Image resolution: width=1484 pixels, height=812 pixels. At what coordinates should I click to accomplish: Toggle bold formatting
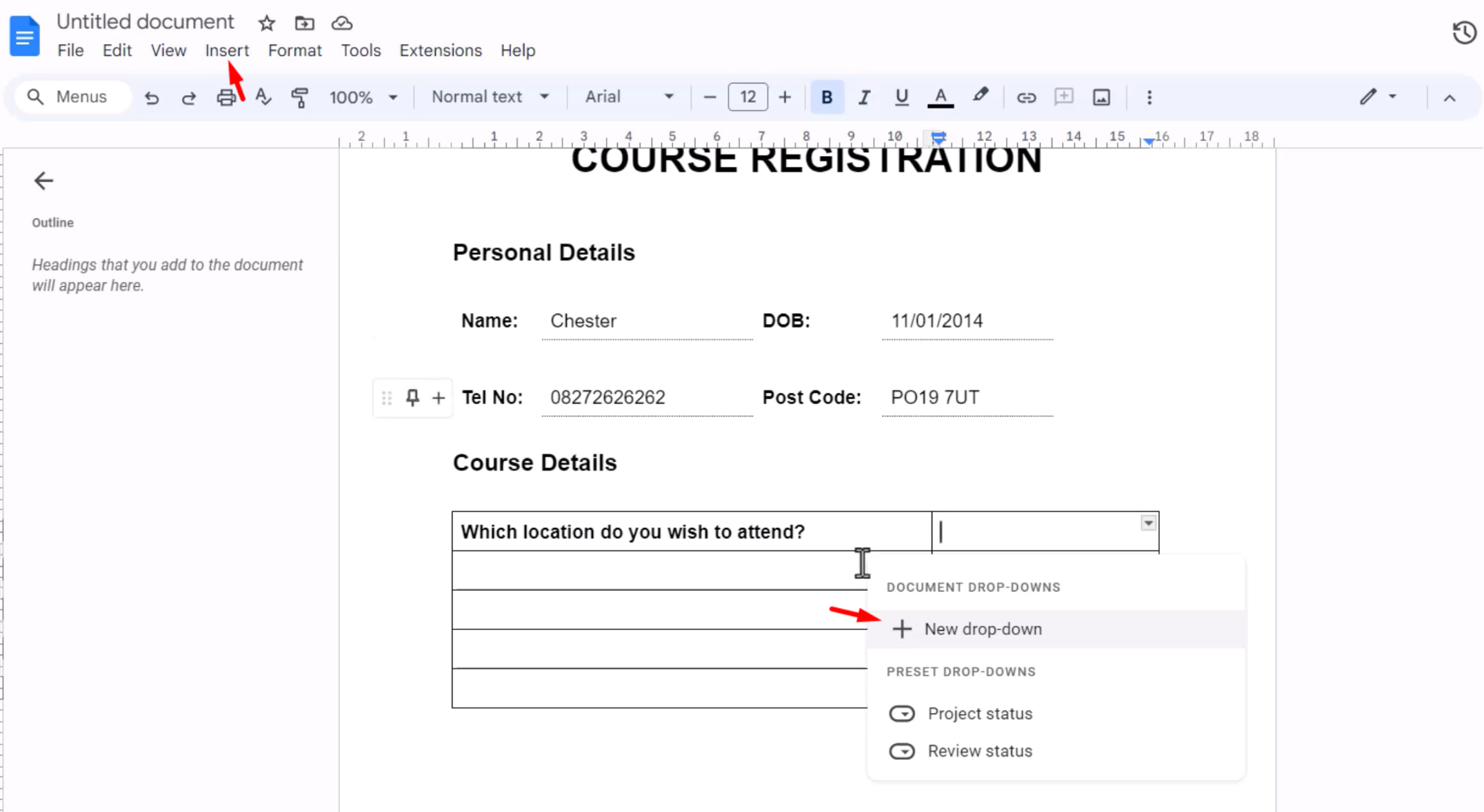(827, 97)
